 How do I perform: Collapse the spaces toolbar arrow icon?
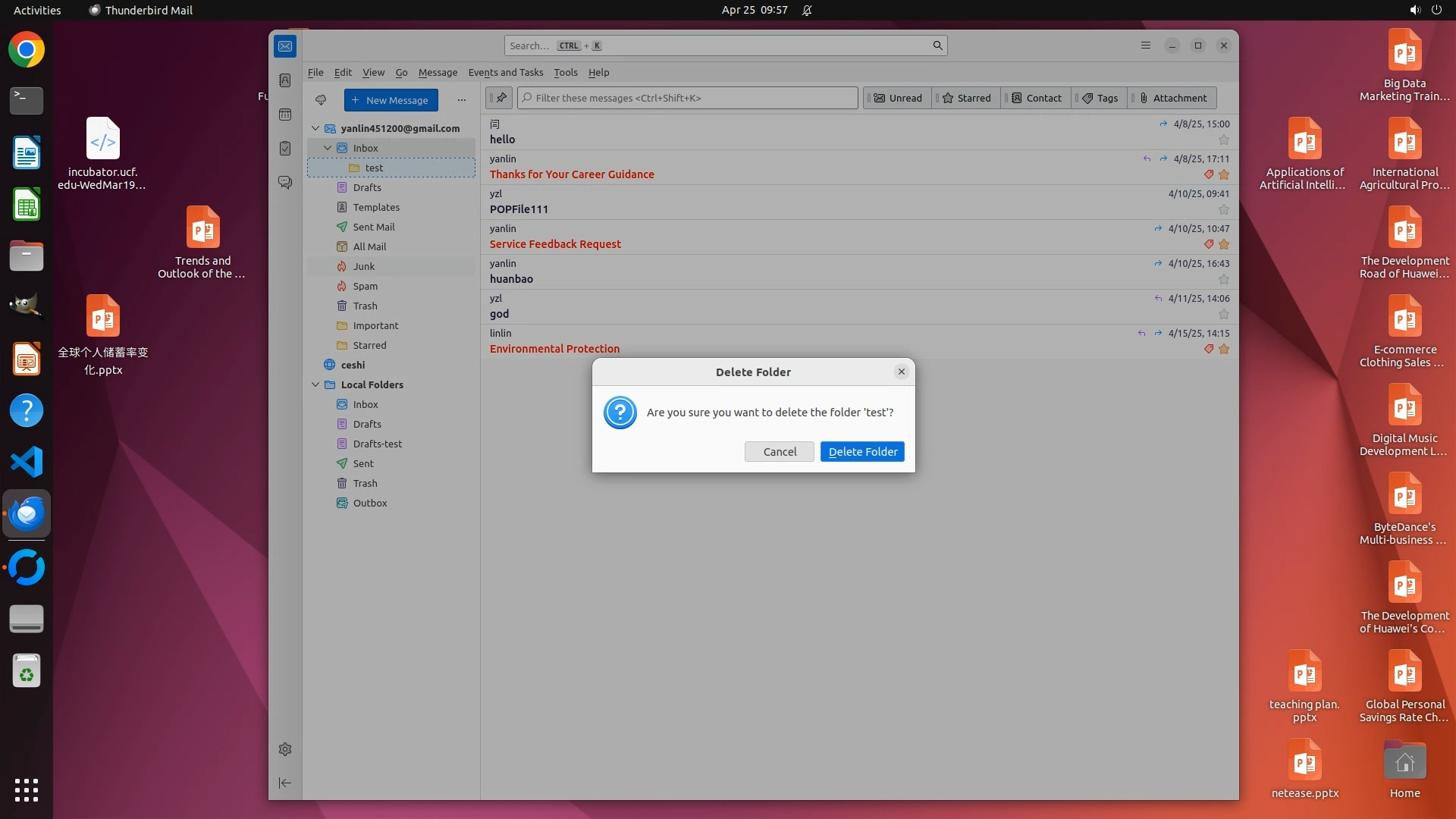(285, 783)
